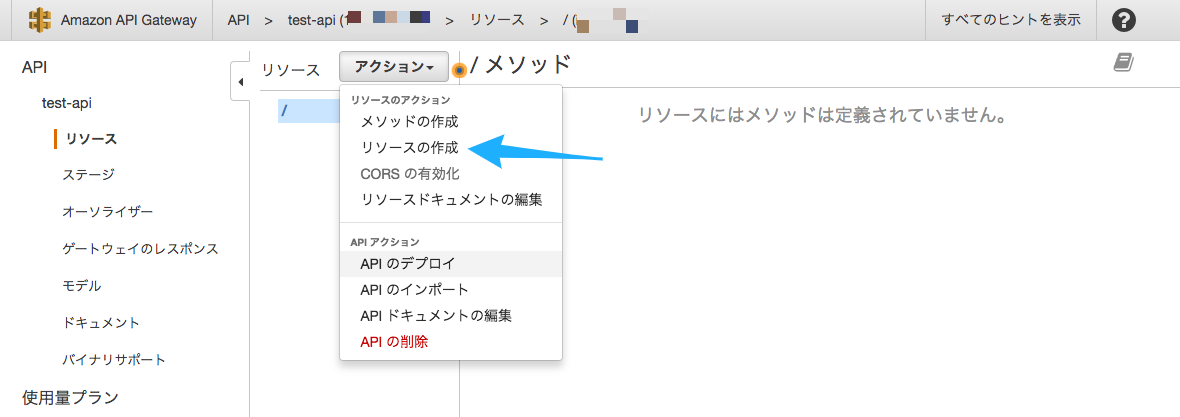Open the documentation book icon
This screenshot has width=1180, height=417.
[x=1124, y=62]
